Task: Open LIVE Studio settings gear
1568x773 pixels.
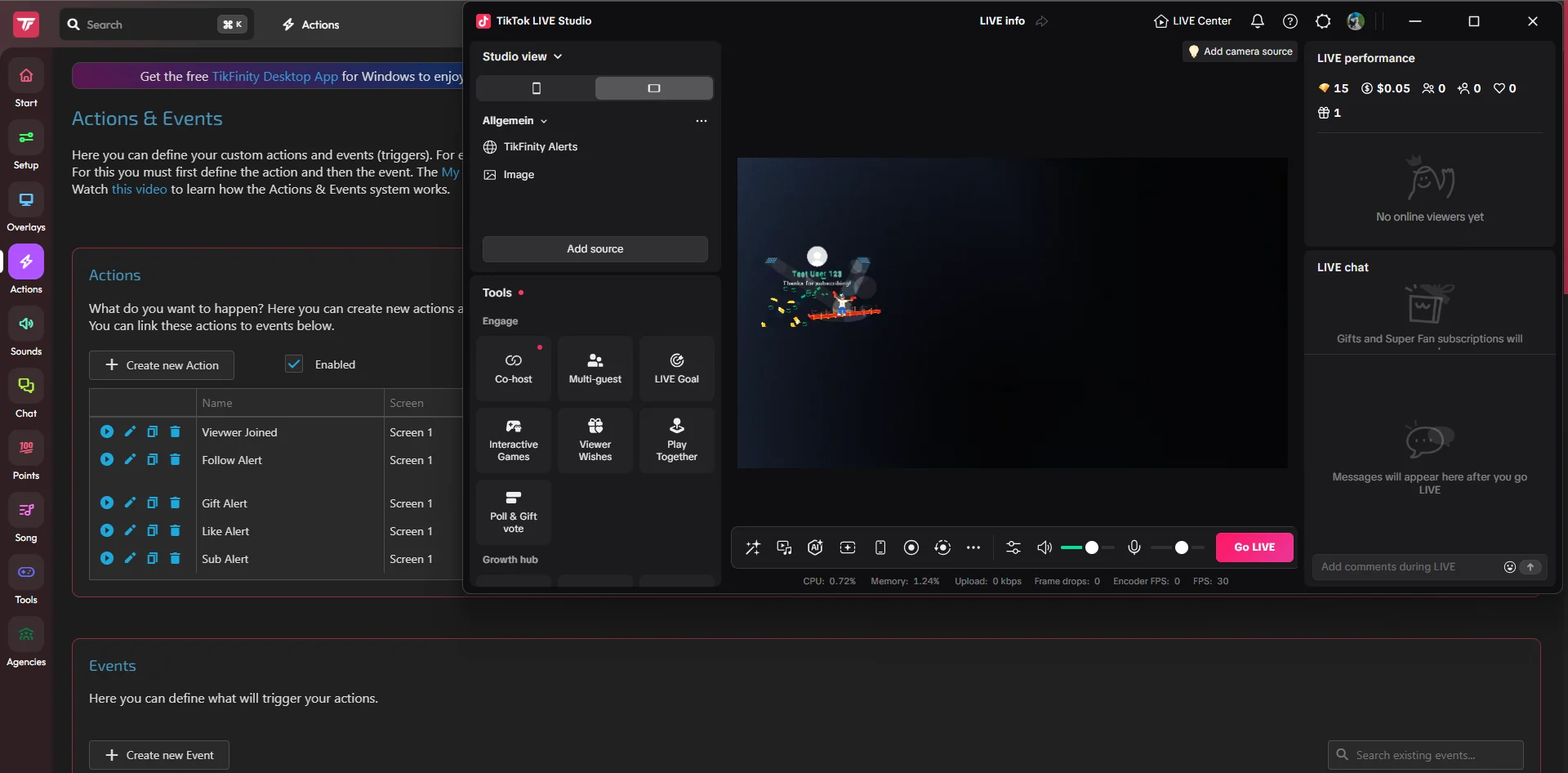Action: pyautogui.click(x=1323, y=21)
